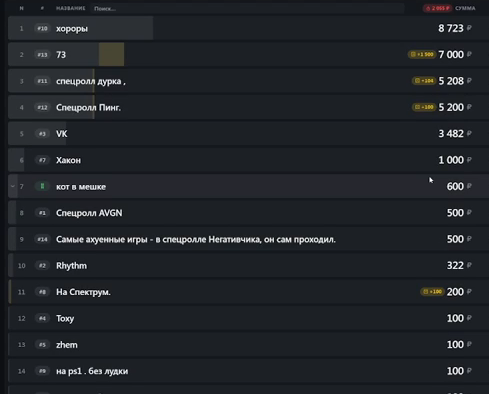Click the #14 badge on the Самые ахуенные игры row

(x=42, y=239)
